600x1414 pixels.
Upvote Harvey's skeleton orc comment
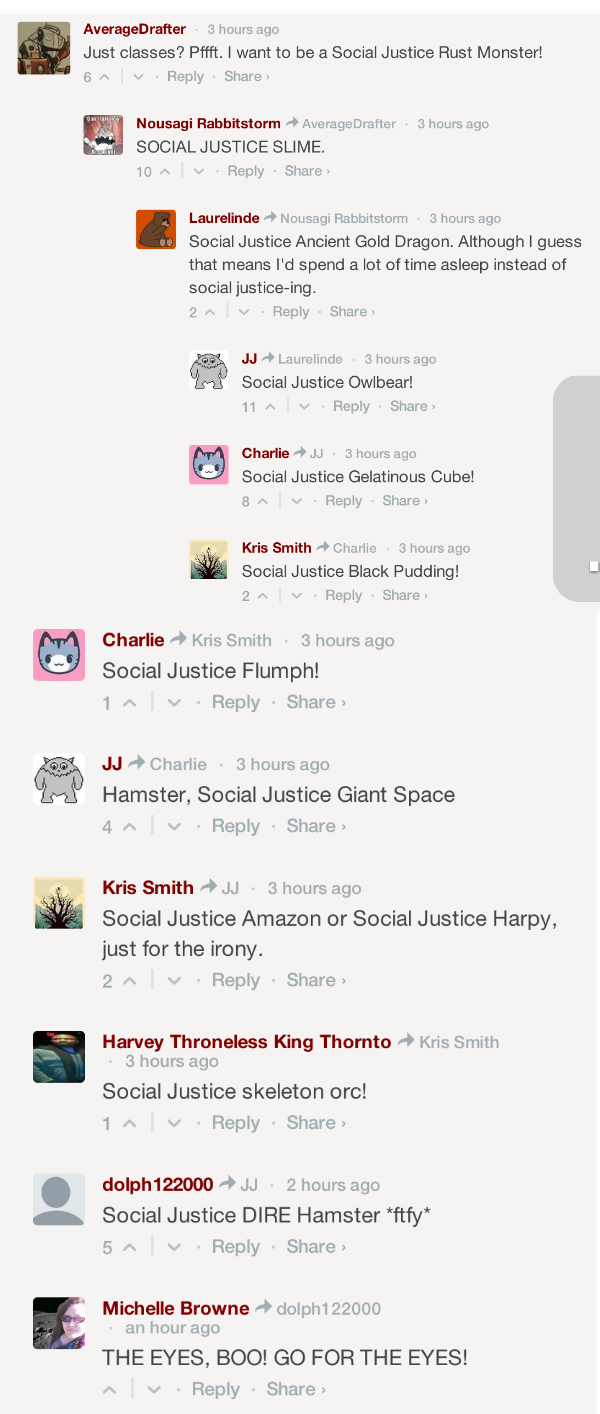pyautogui.click(x=129, y=1124)
